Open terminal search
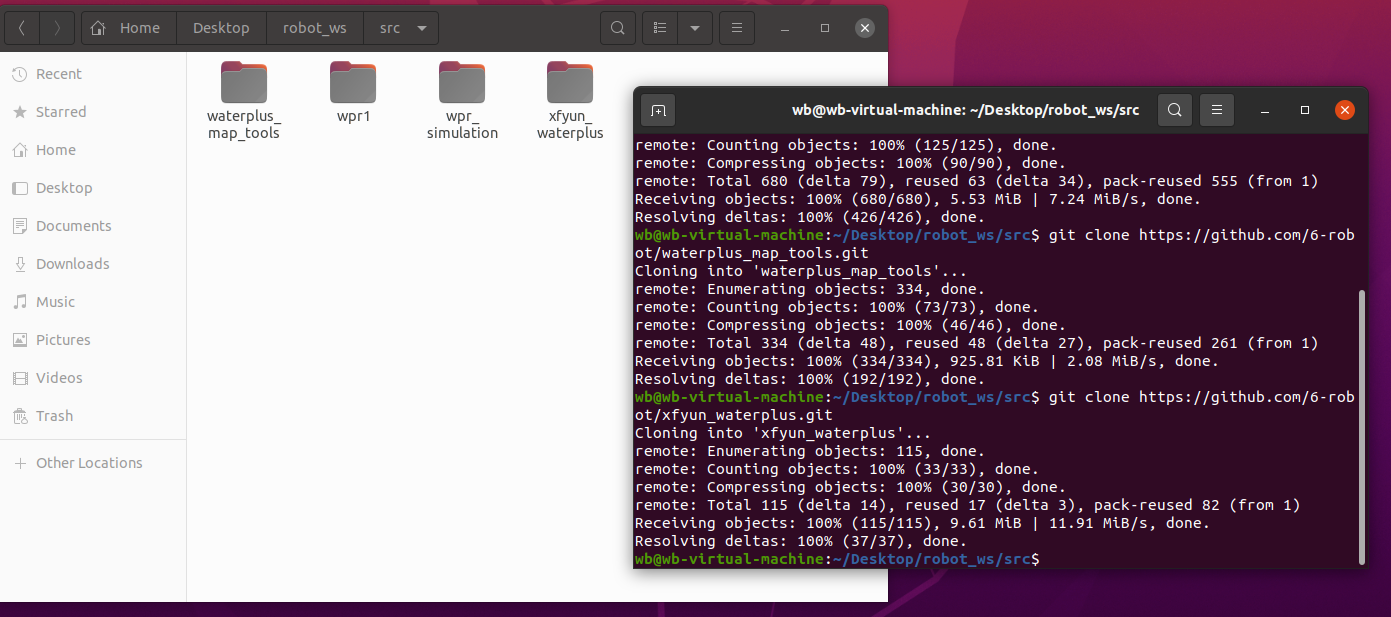 1175,110
